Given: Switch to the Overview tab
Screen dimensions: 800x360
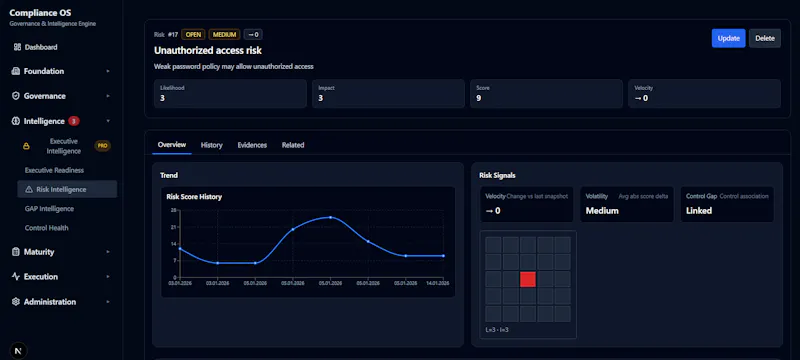Looking at the screenshot, I should (172, 145).
